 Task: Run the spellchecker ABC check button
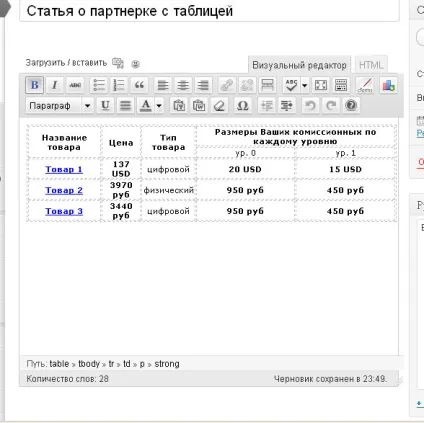[291, 85]
